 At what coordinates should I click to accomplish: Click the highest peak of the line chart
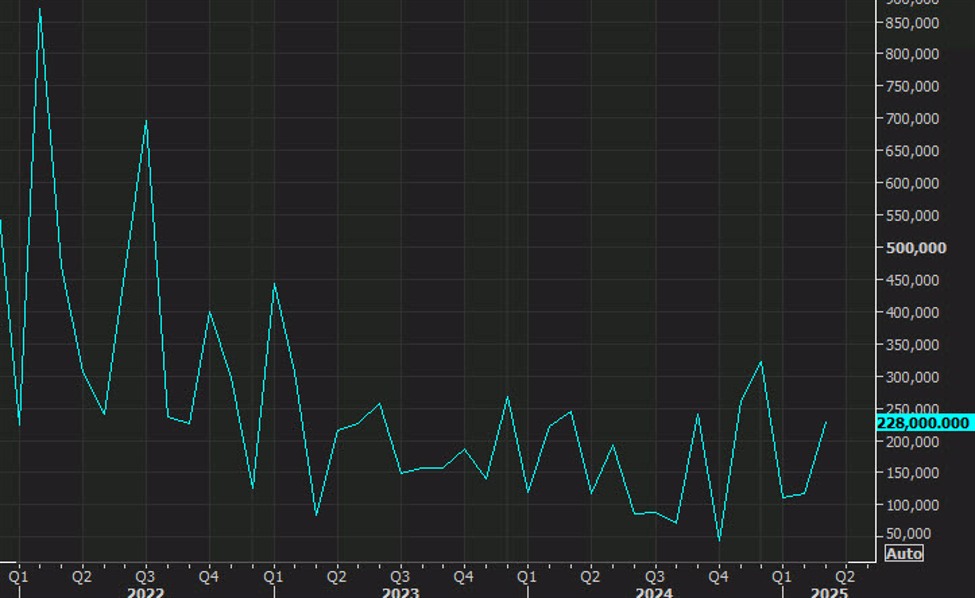pos(40,10)
